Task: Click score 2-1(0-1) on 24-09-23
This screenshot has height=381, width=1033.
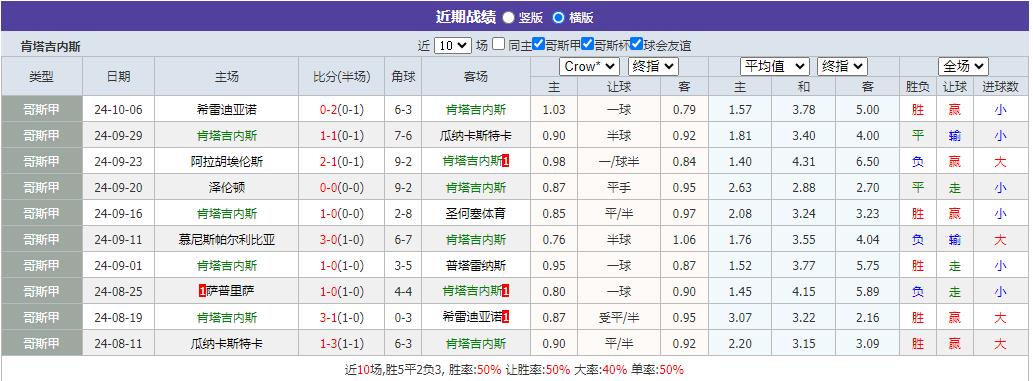Action: (x=341, y=161)
